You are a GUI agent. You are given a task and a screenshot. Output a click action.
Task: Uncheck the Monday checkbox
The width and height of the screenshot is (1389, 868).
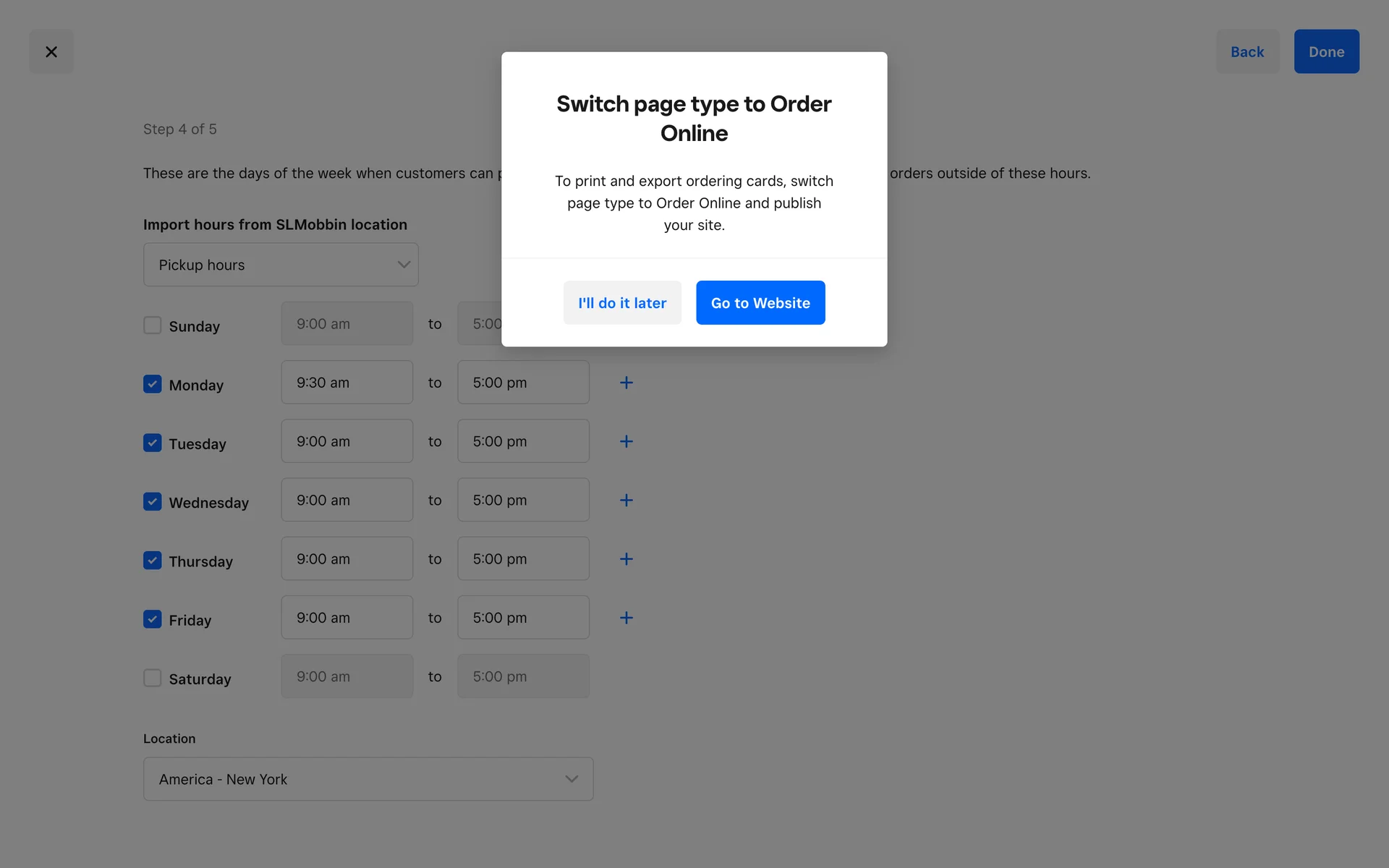tap(152, 384)
